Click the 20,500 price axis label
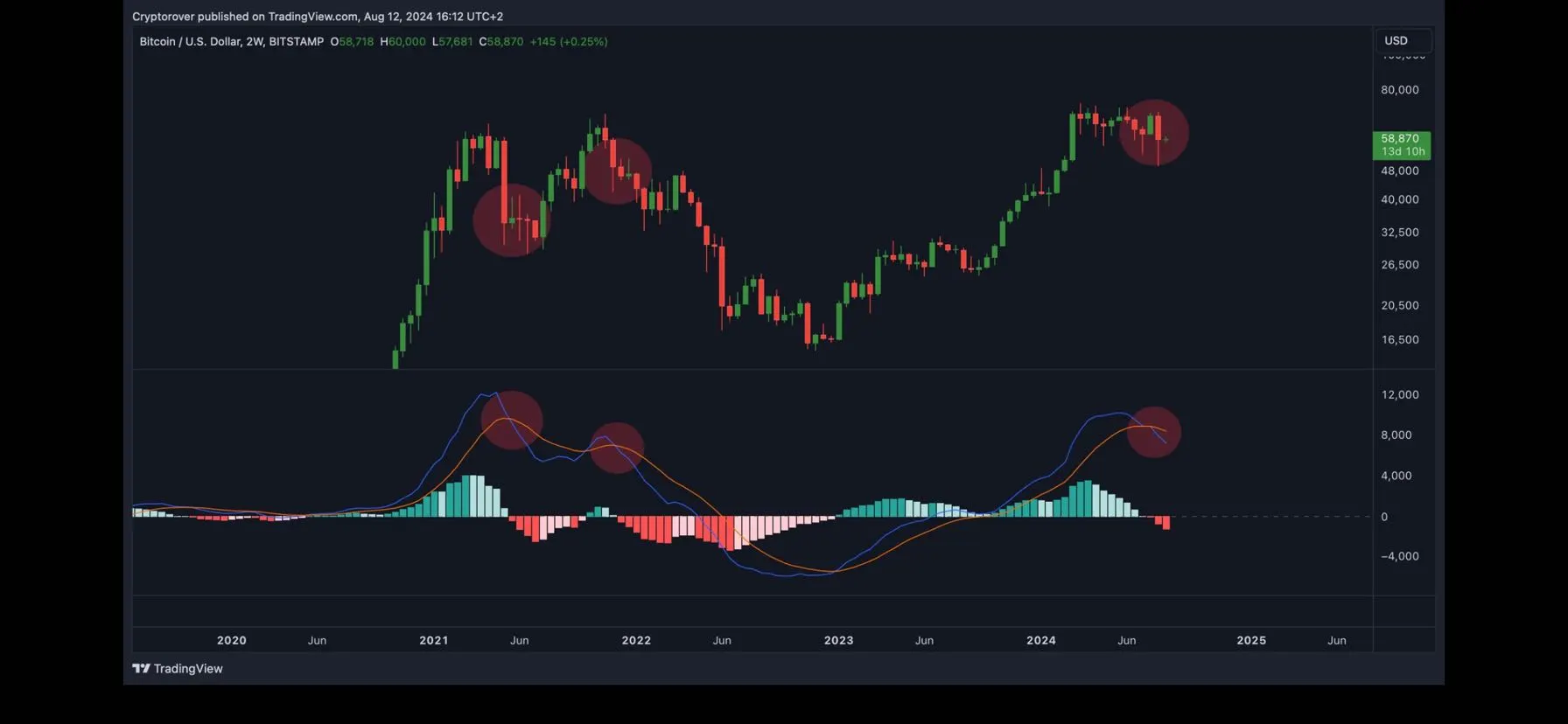1568x724 pixels. pos(1400,306)
